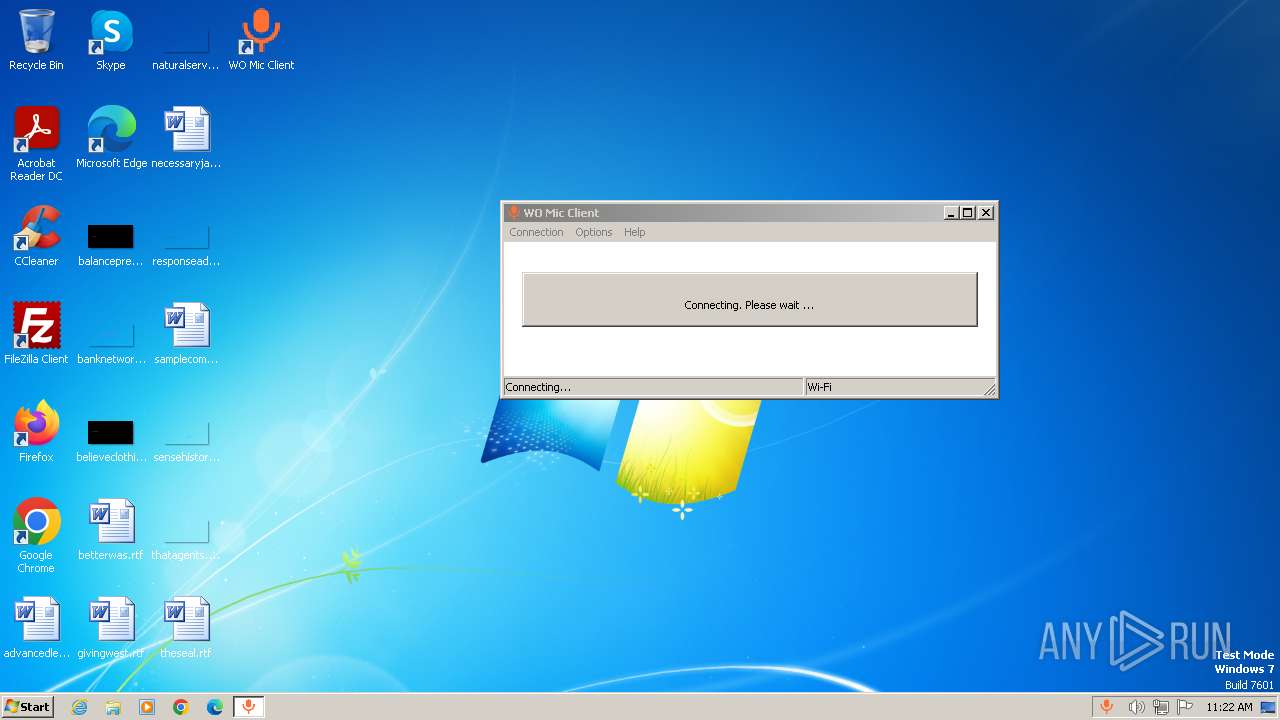Open the Windows Start menu
Viewport: 1280px width, 720px height.
(x=27, y=707)
